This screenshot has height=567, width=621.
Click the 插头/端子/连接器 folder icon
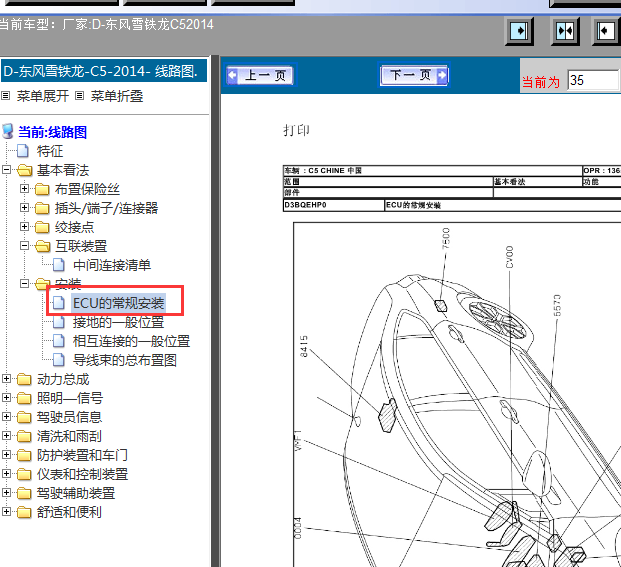[42, 209]
